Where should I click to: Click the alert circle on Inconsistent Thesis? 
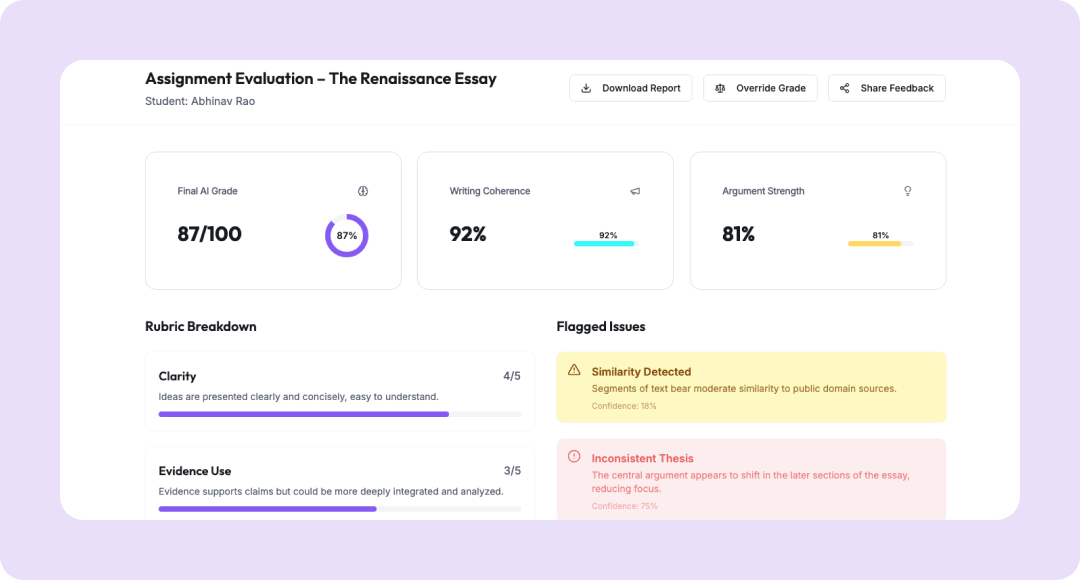574,456
